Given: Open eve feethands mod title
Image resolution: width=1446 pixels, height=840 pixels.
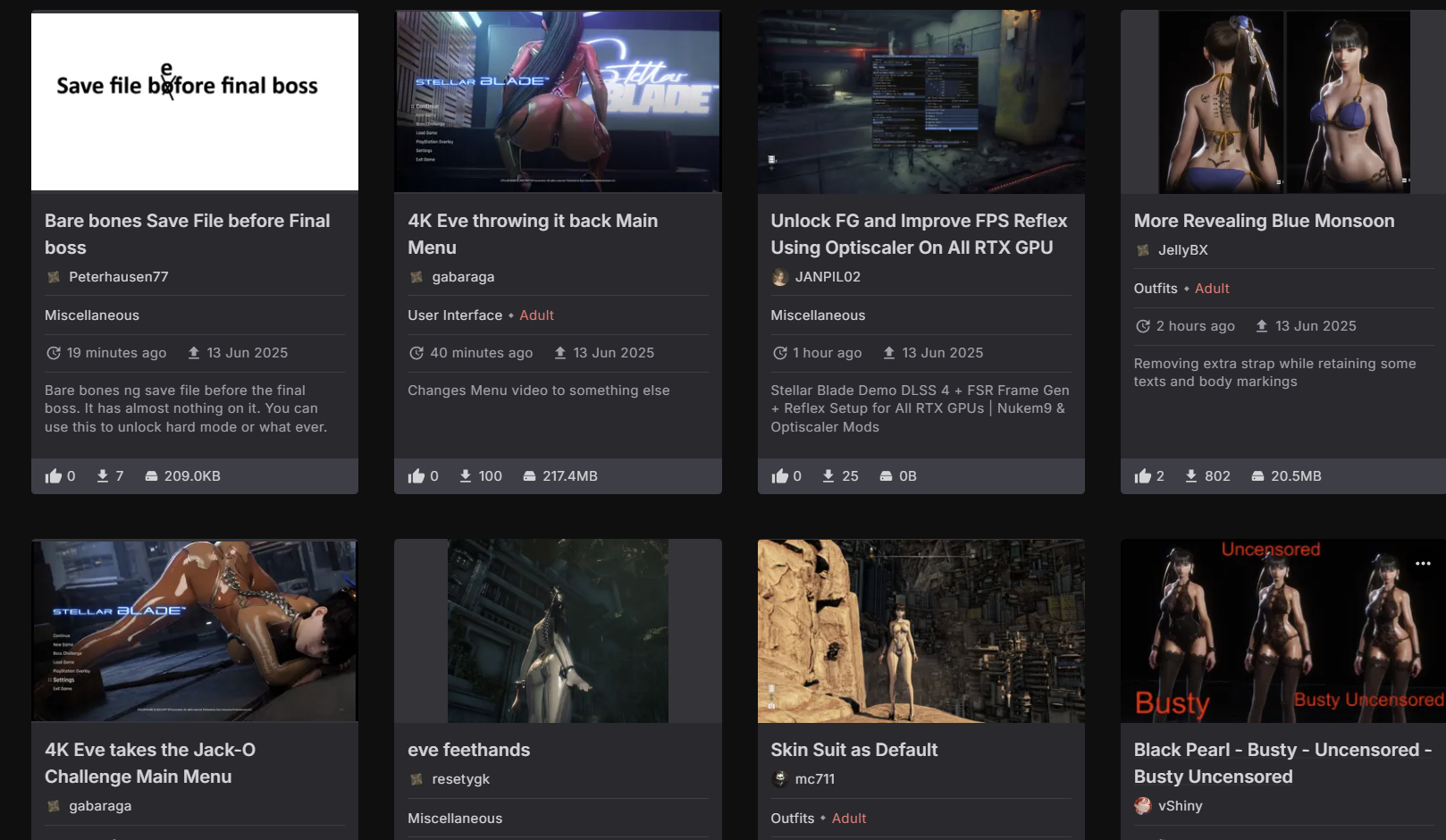Looking at the screenshot, I should tap(468, 750).
